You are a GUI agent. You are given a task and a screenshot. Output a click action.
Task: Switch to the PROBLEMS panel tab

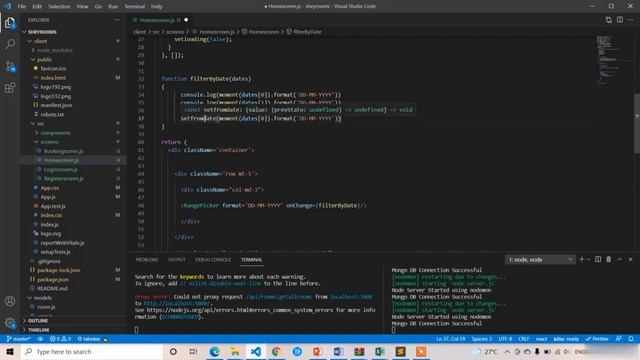pos(147,260)
